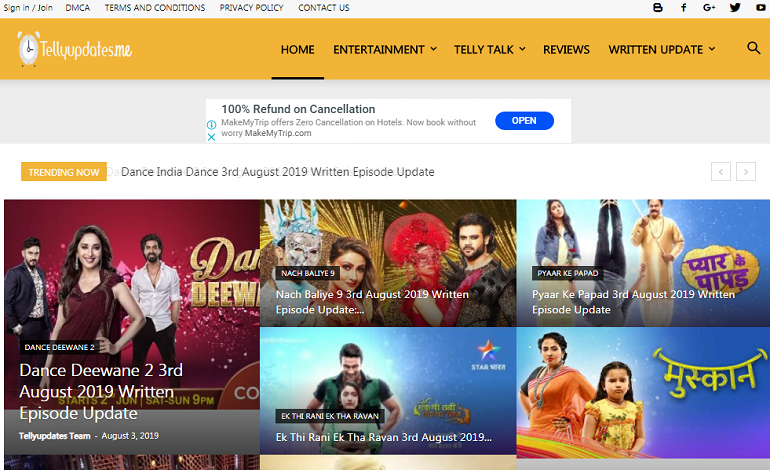The image size is (770, 470).
Task: Open trending Dance India Dance article headline
Action: (x=277, y=172)
